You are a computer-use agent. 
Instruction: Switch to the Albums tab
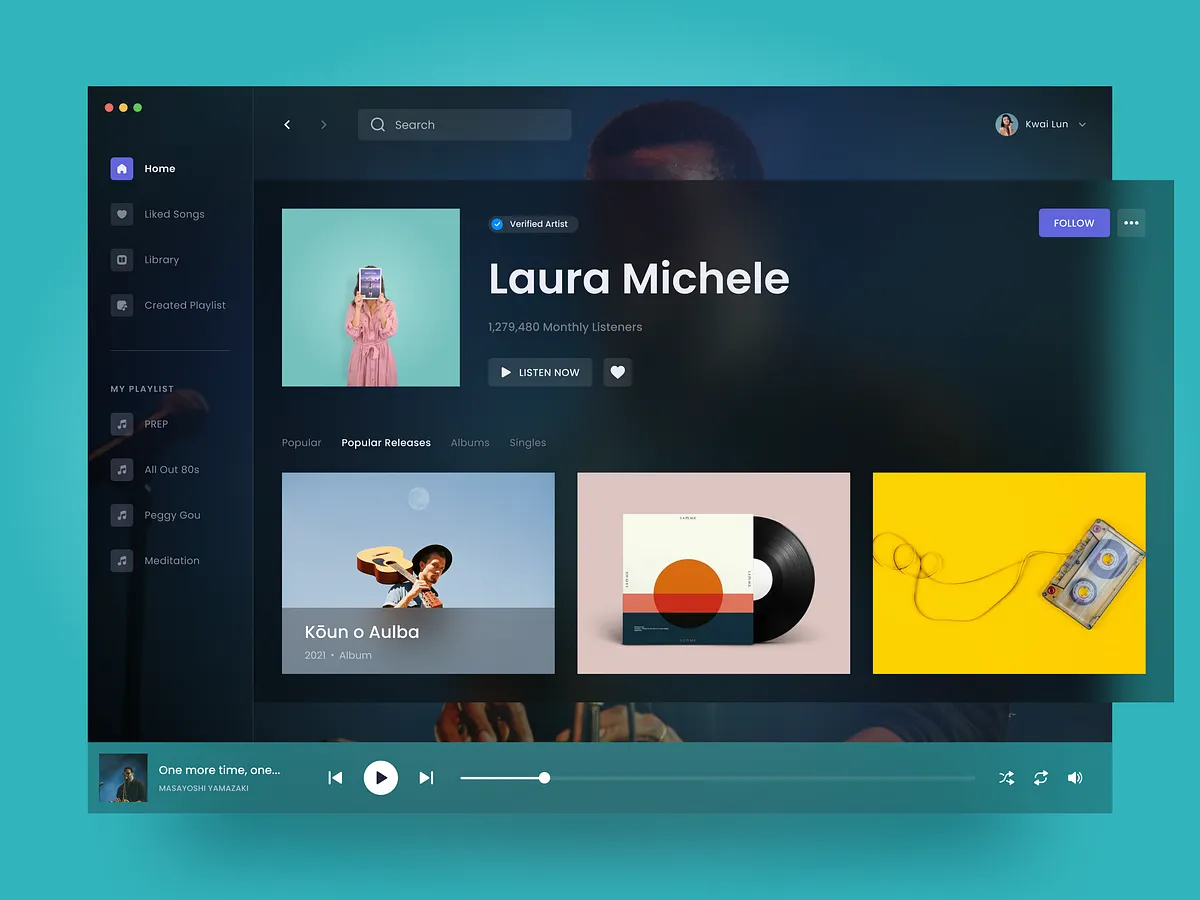tap(470, 443)
